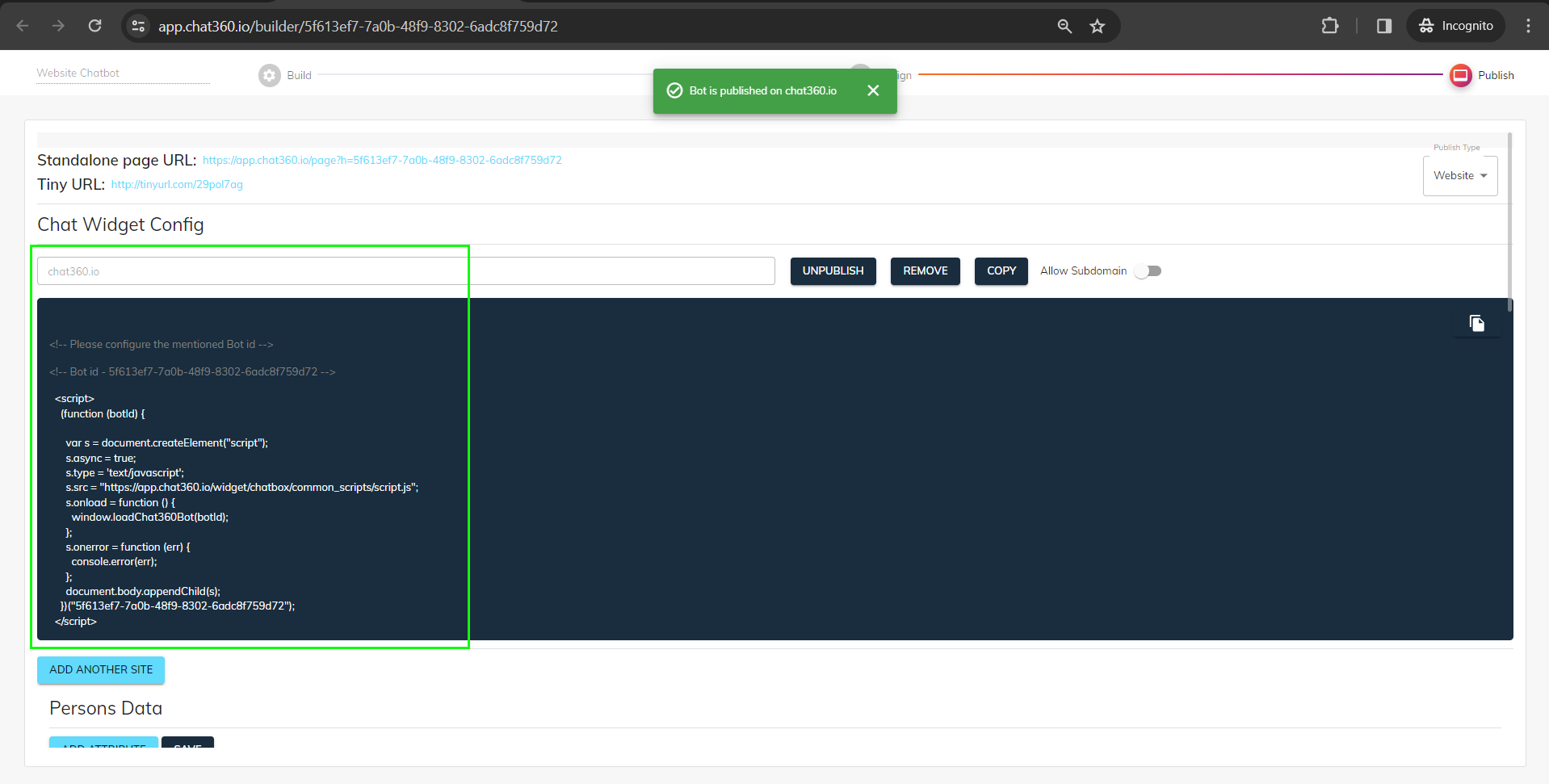This screenshot has height=784, width=1549.
Task: Enable the Allow Subdomain toggle
Action: pos(1148,271)
